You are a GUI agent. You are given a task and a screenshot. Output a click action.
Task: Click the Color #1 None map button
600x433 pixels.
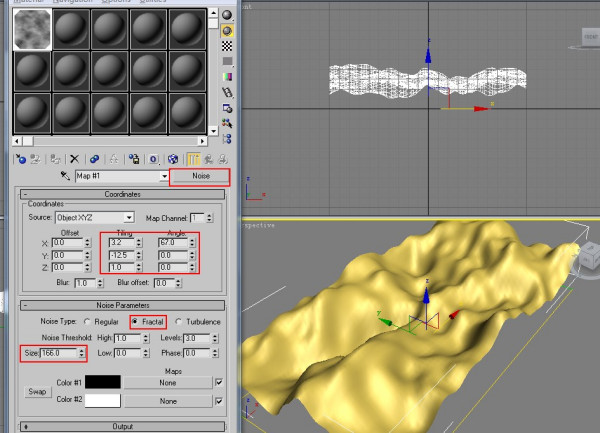[x=168, y=383]
